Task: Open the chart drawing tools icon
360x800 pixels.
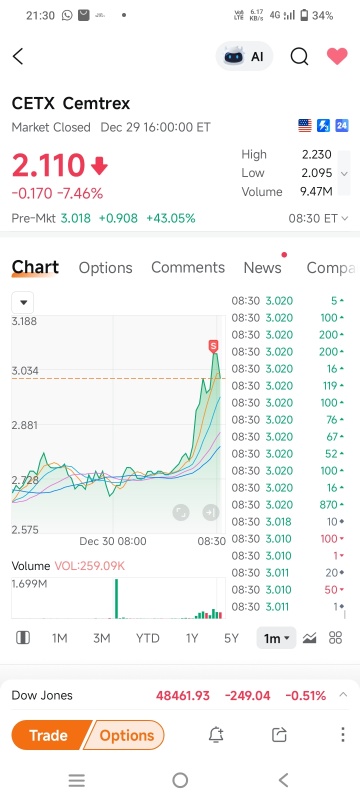Action: tap(309, 638)
